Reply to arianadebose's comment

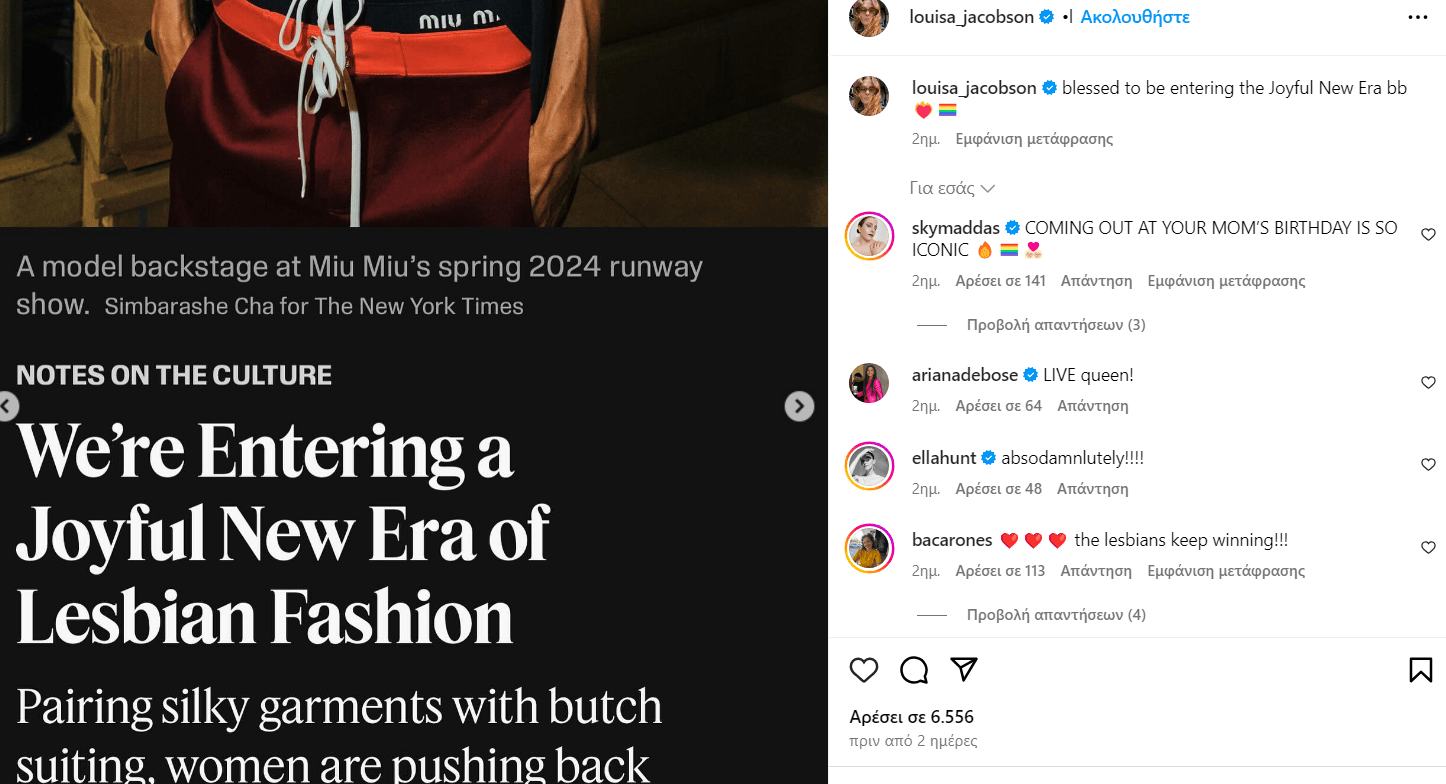(1092, 406)
